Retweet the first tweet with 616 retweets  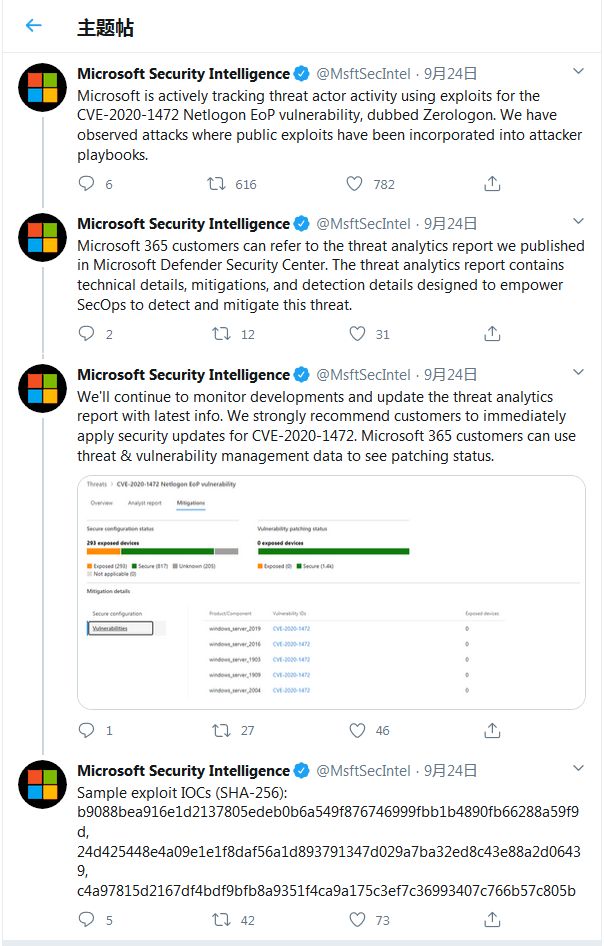215,184
